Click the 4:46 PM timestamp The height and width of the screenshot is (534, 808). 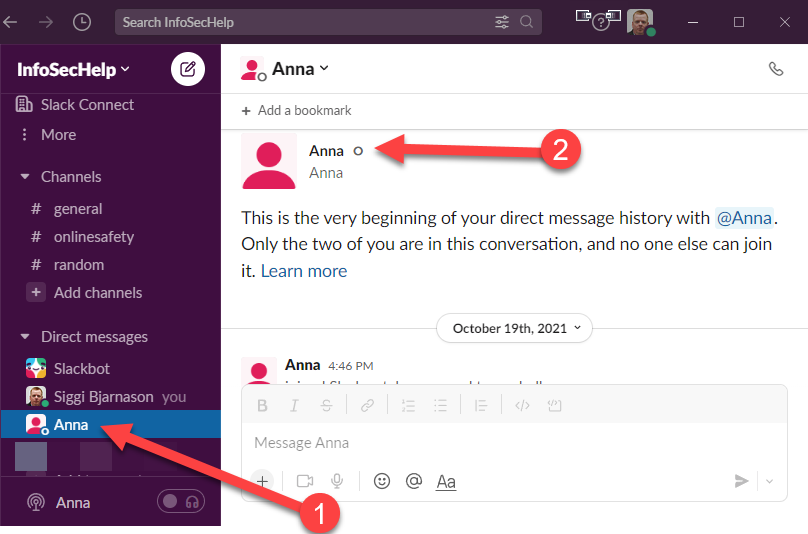(350, 366)
